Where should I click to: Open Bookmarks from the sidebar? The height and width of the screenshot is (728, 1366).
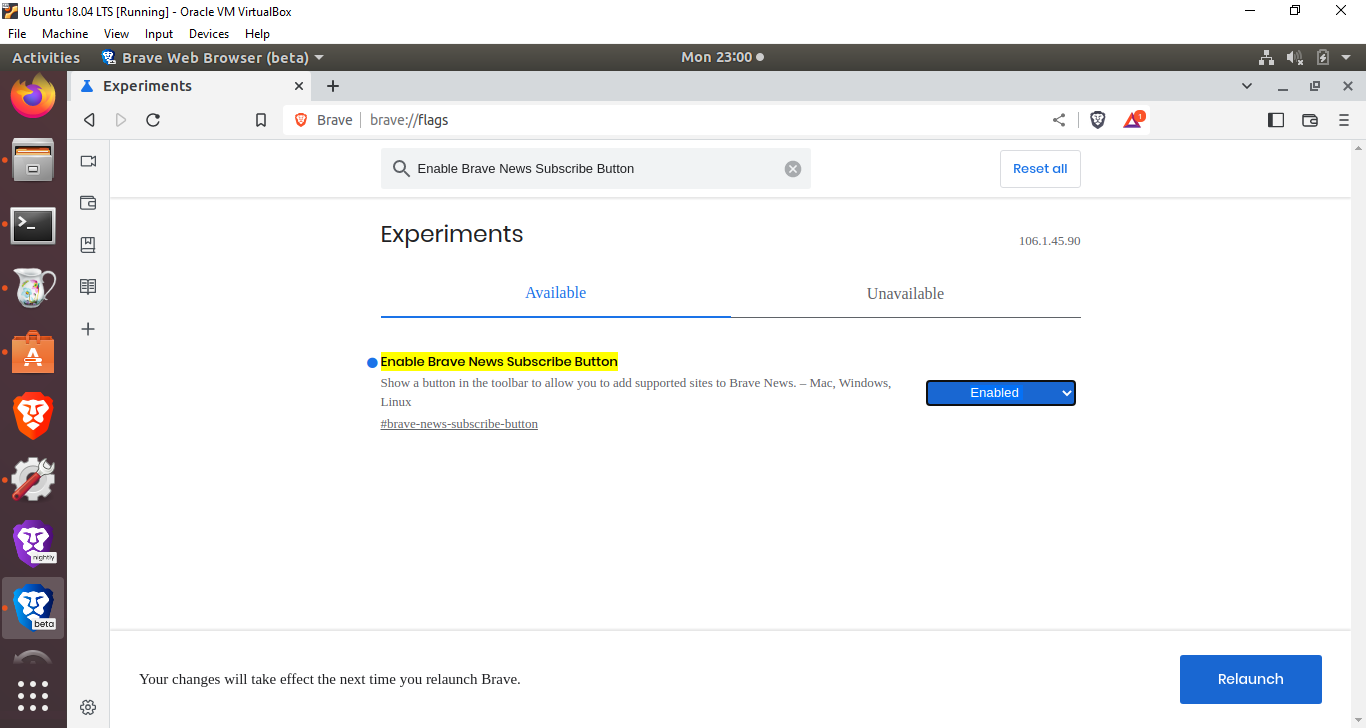point(87,244)
